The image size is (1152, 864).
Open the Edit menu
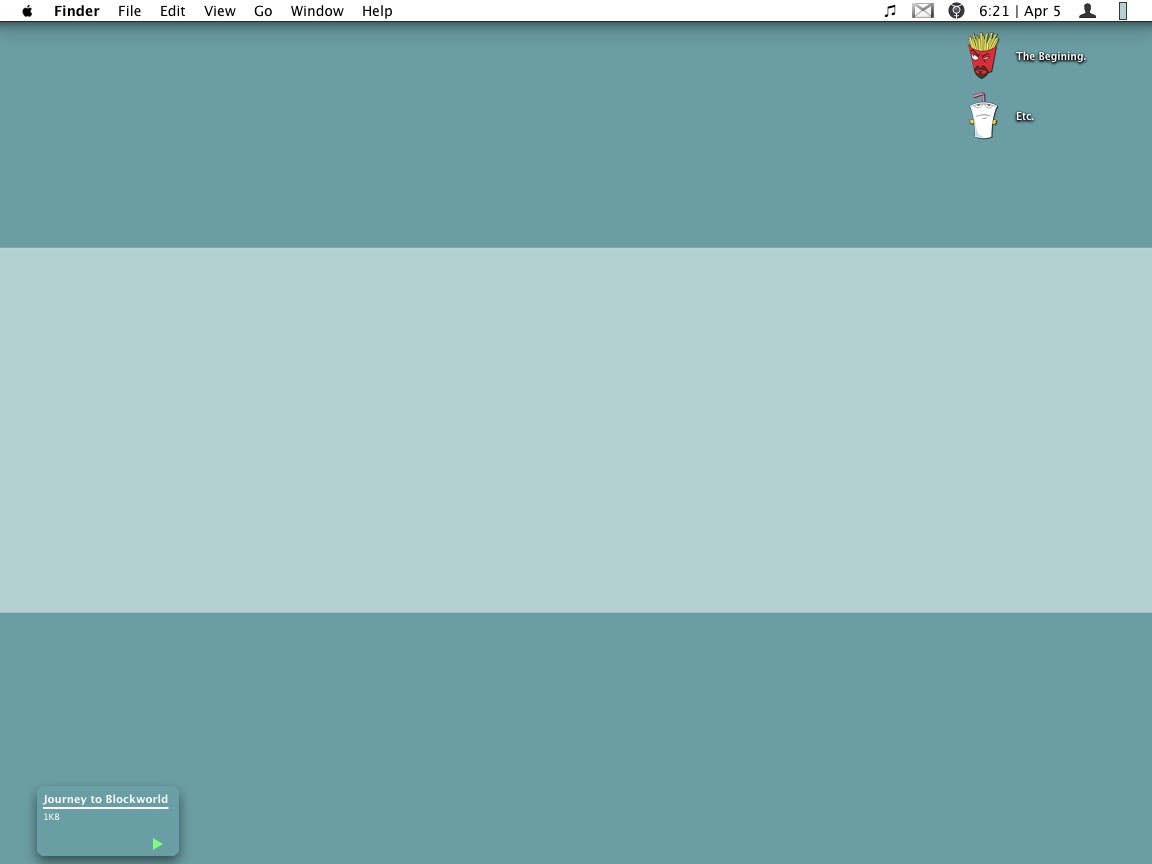tap(173, 11)
